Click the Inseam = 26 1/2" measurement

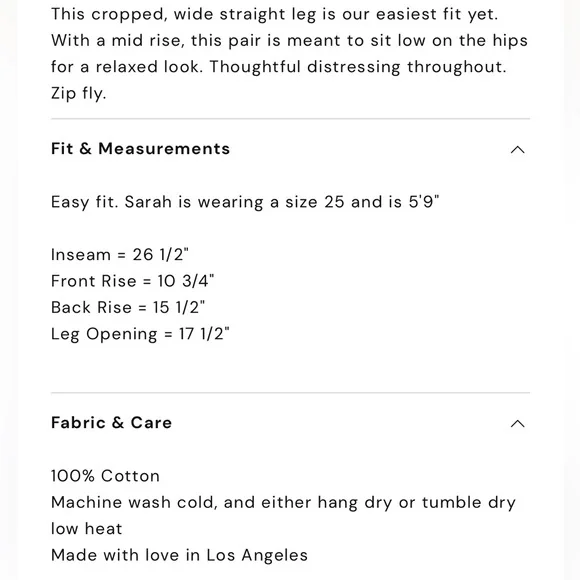(120, 254)
